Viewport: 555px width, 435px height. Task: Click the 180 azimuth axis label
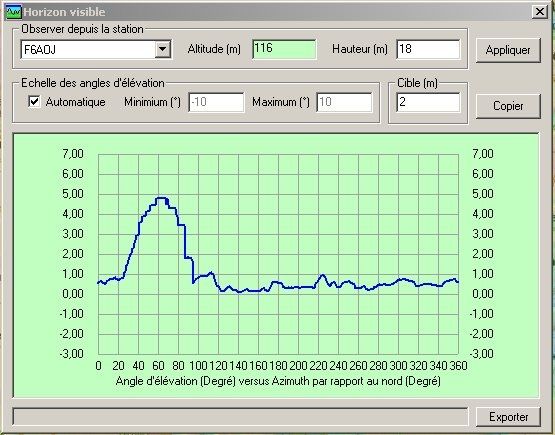278,365
